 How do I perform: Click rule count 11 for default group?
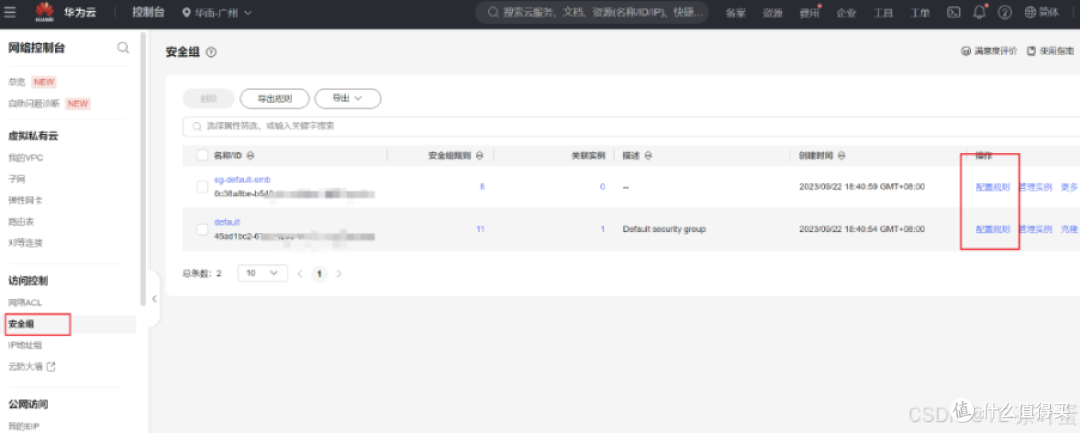click(x=480, y=229)
